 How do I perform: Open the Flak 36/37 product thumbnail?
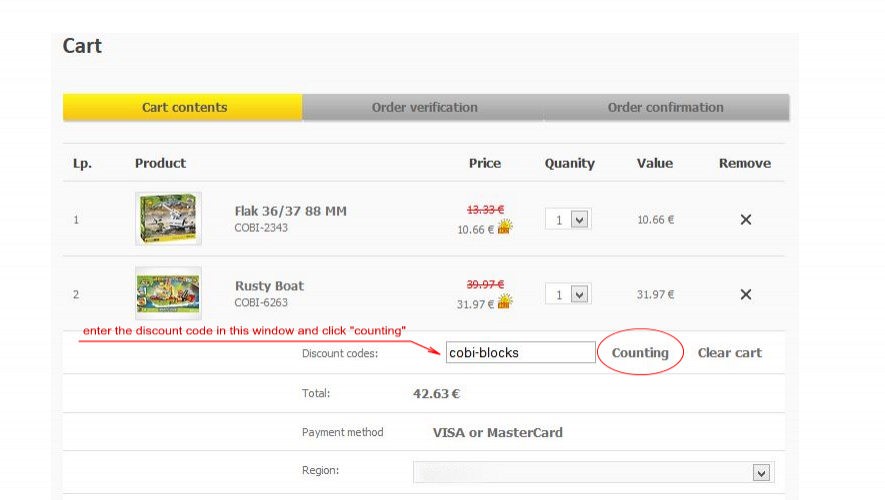(x=168, y=218)
